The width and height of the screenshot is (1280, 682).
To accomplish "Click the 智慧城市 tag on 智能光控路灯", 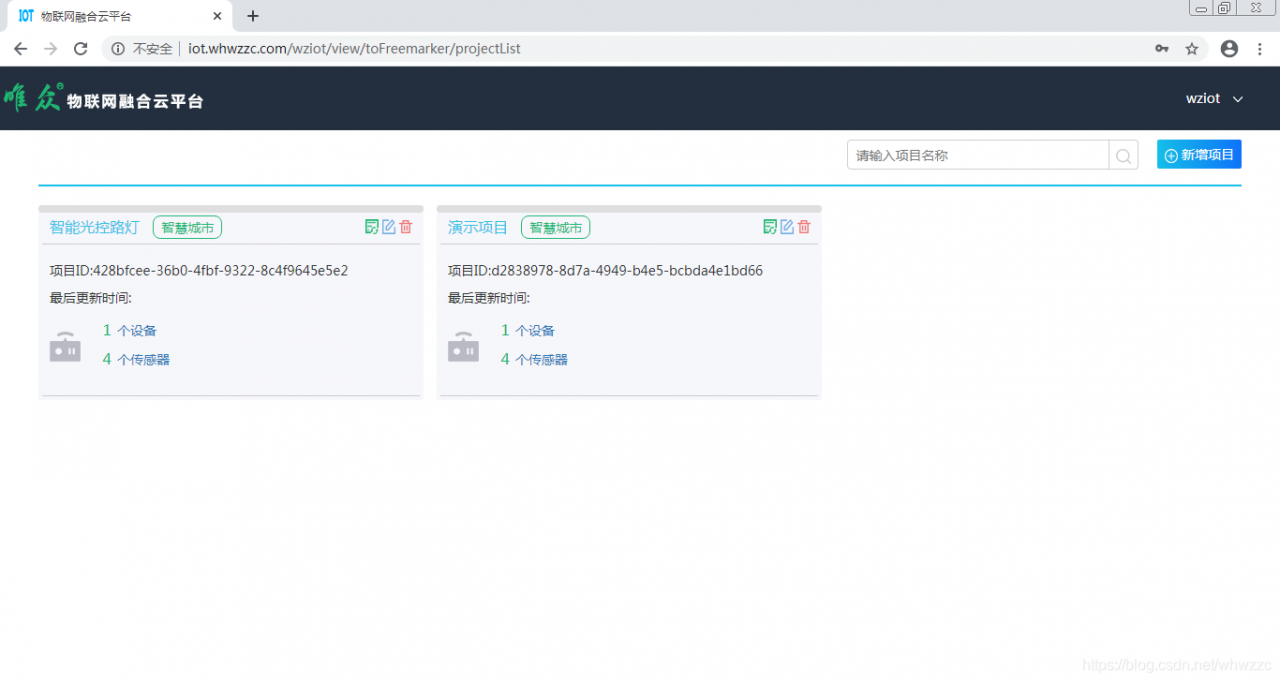I will click(187, 227).
